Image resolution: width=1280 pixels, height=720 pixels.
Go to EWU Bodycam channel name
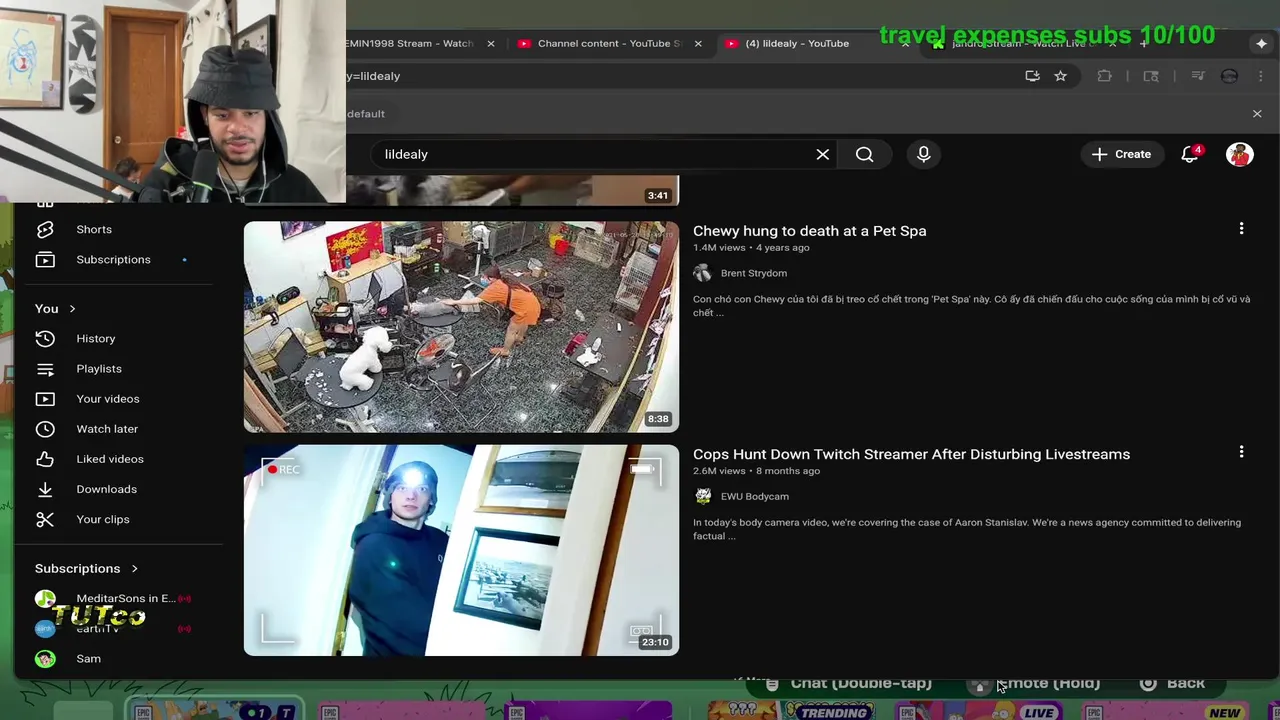(x=755, y=496)
